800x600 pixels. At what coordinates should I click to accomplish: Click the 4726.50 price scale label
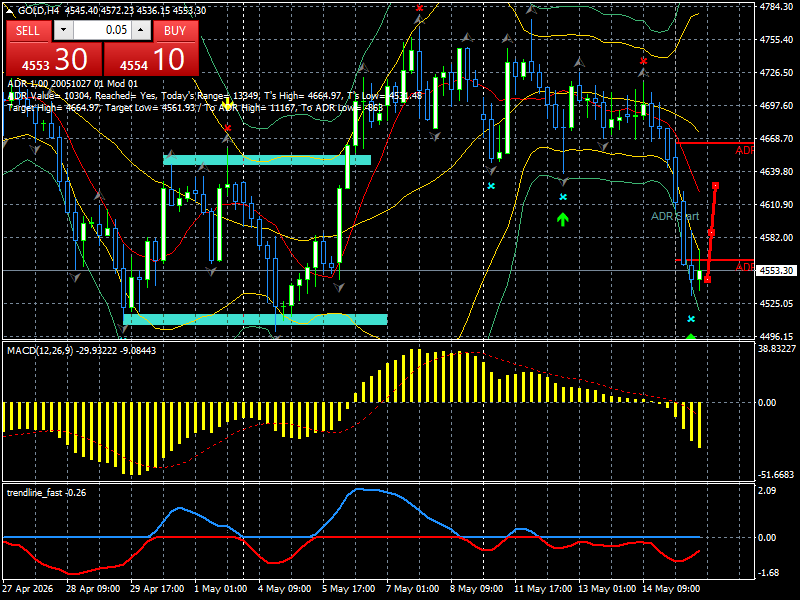click(x=776, y=72)
